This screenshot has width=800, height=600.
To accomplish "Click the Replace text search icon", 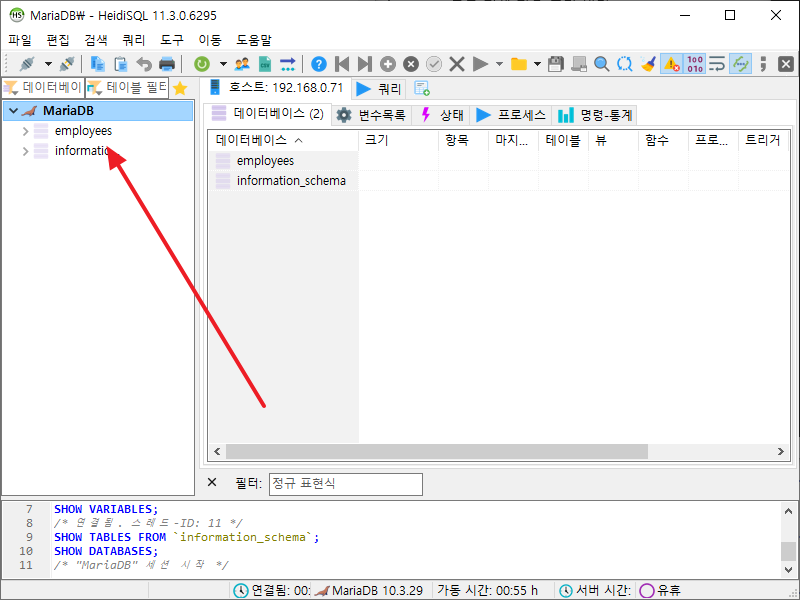I will point(624,64).
